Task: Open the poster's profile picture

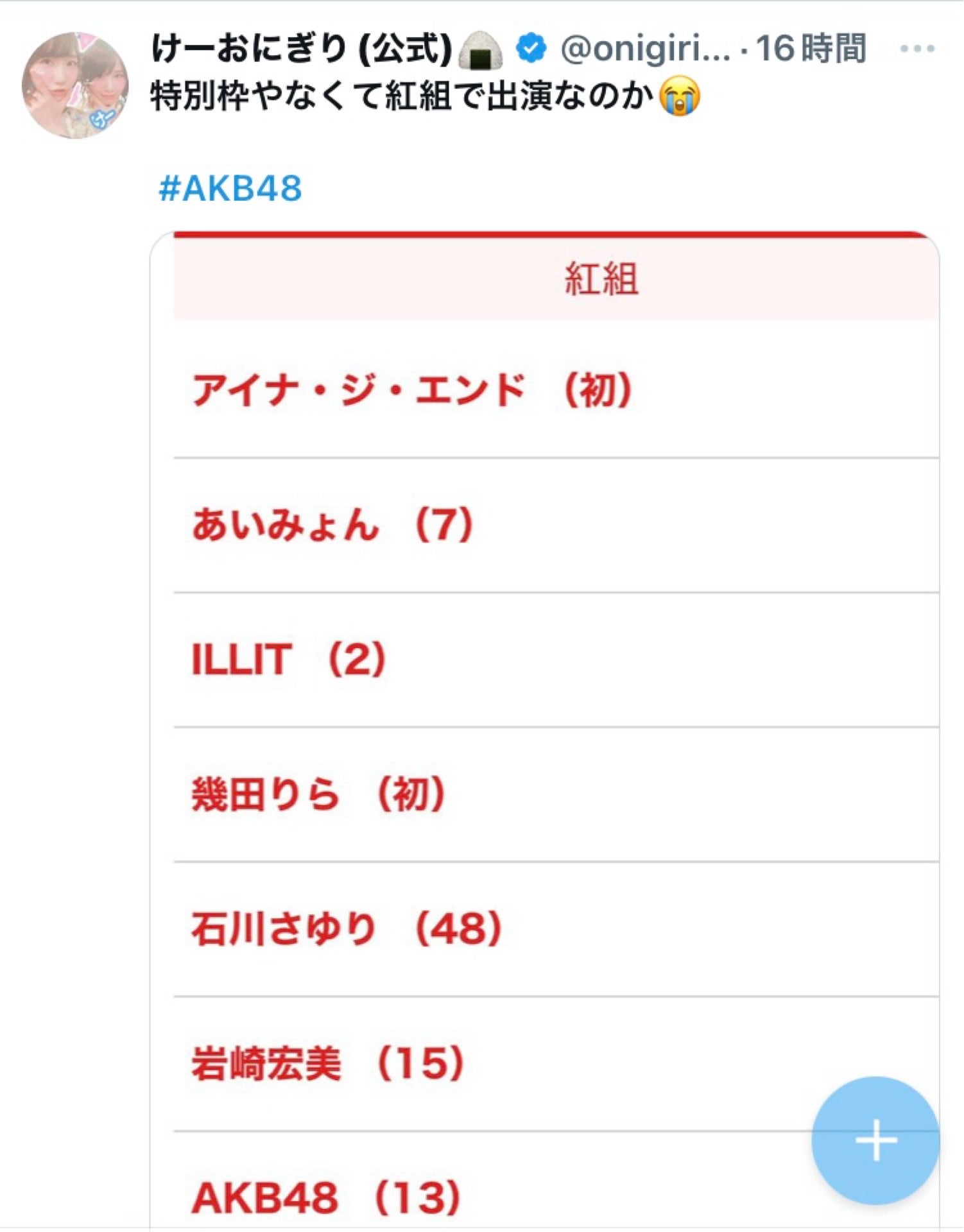Action: pos(75,85)
